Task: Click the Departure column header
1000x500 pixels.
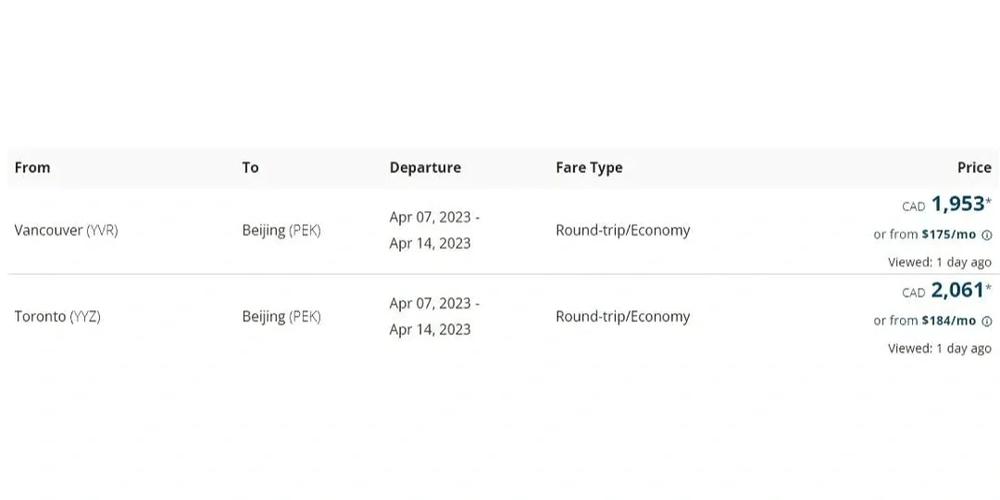Action: (425, 168)
